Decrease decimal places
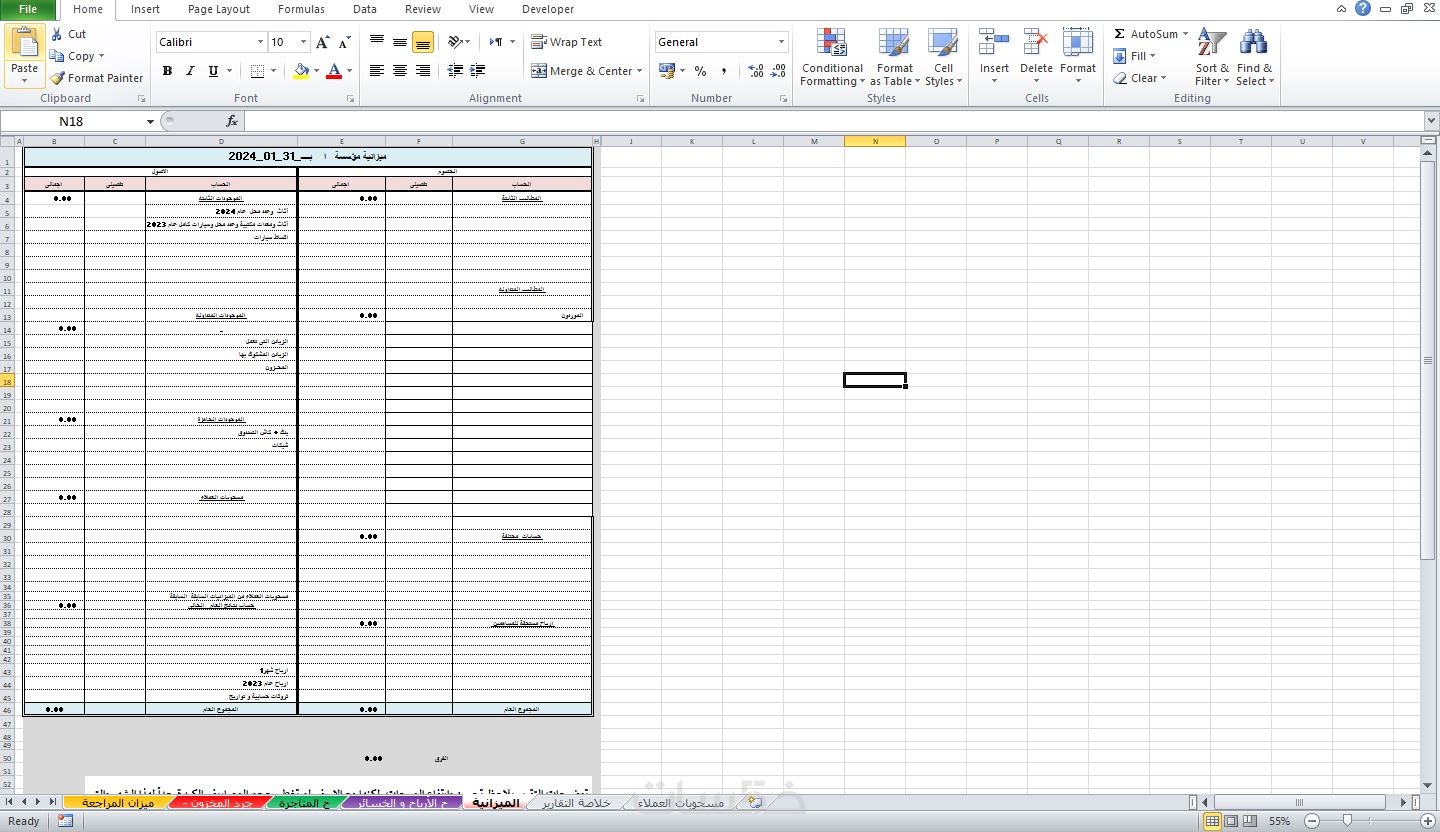This screenshot has width=1440, height=832. pos(778,71)
